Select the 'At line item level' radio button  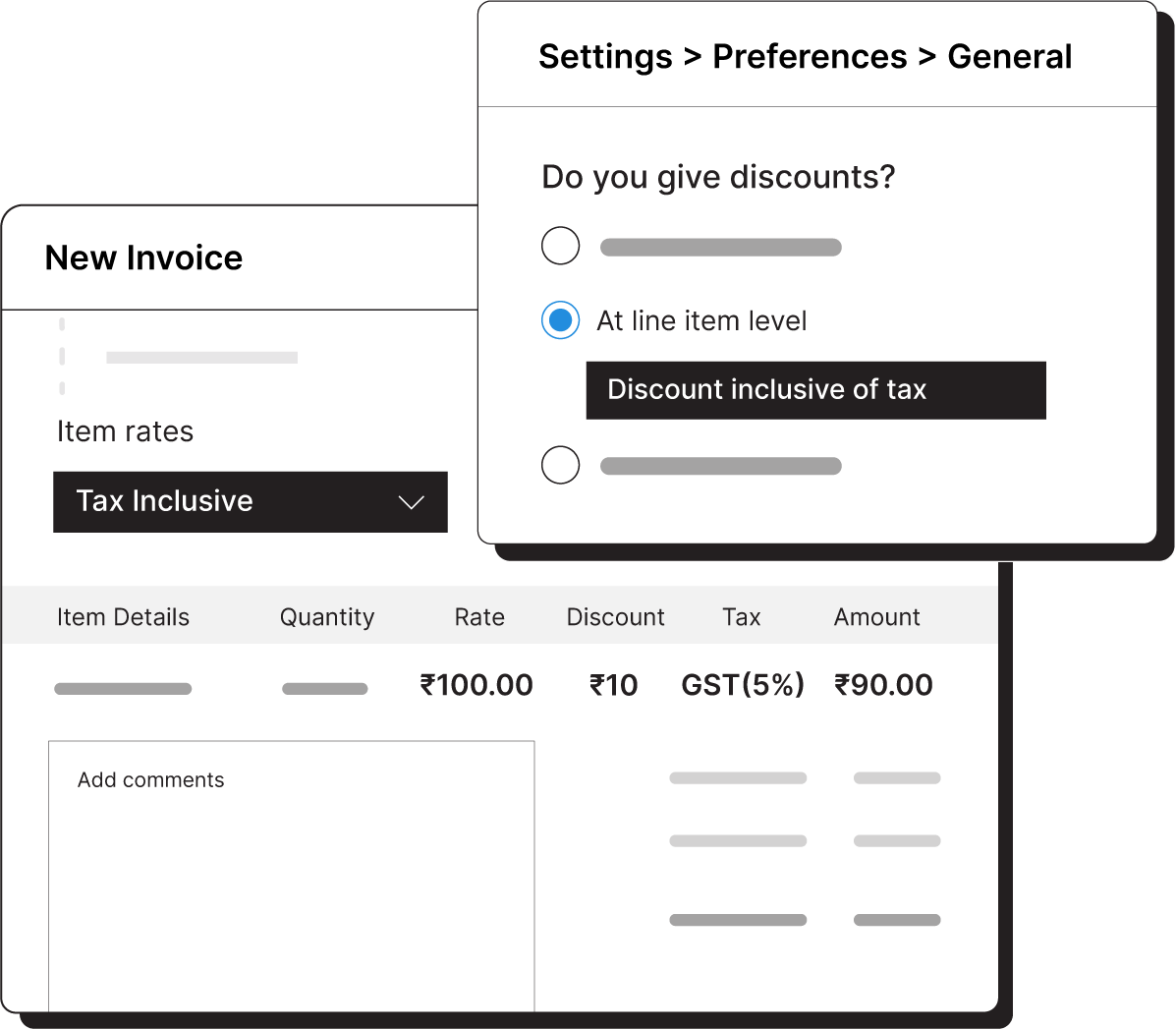[560, 320]
